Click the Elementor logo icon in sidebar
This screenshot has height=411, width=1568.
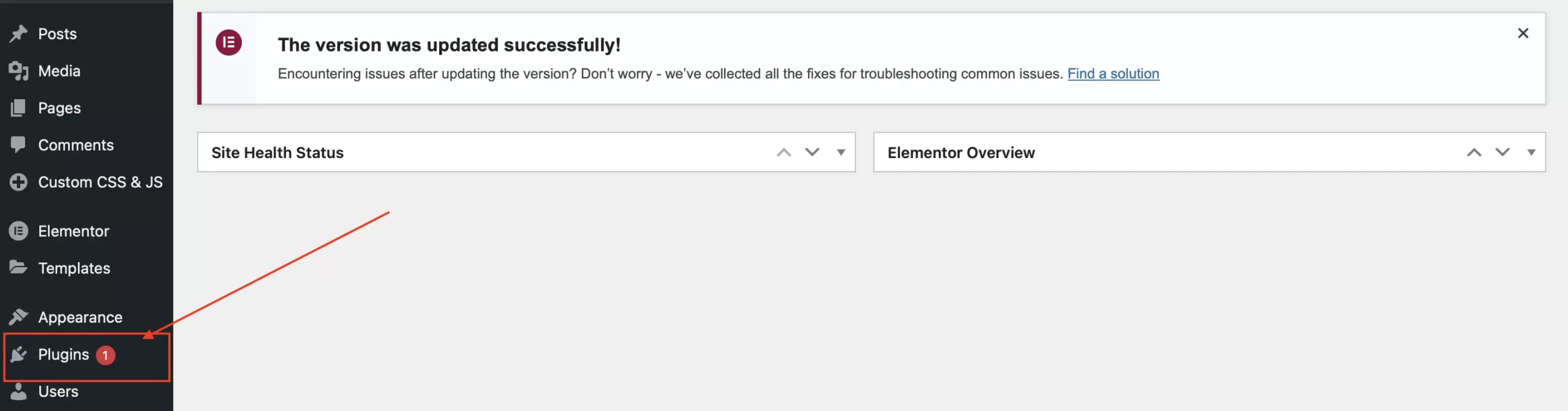[x=19, y=231]
